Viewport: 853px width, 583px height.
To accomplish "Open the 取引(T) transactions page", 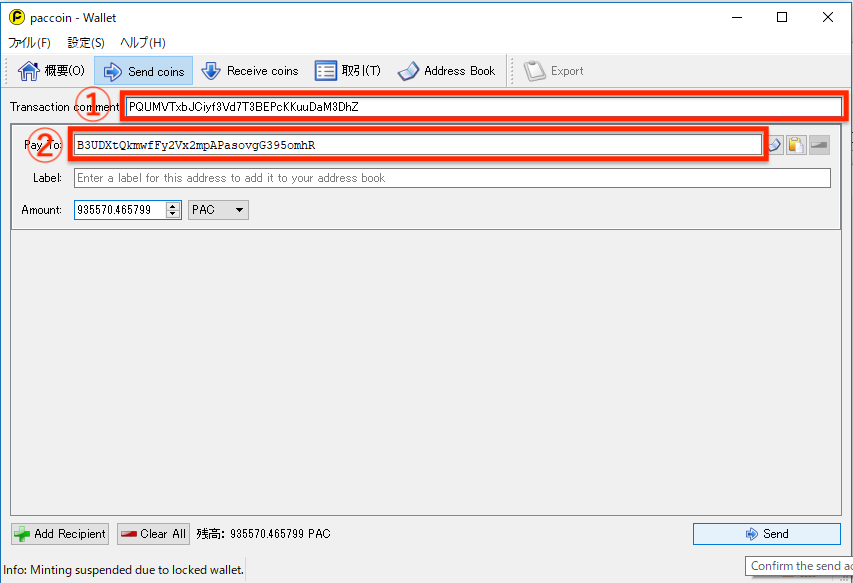I will 348,71.
